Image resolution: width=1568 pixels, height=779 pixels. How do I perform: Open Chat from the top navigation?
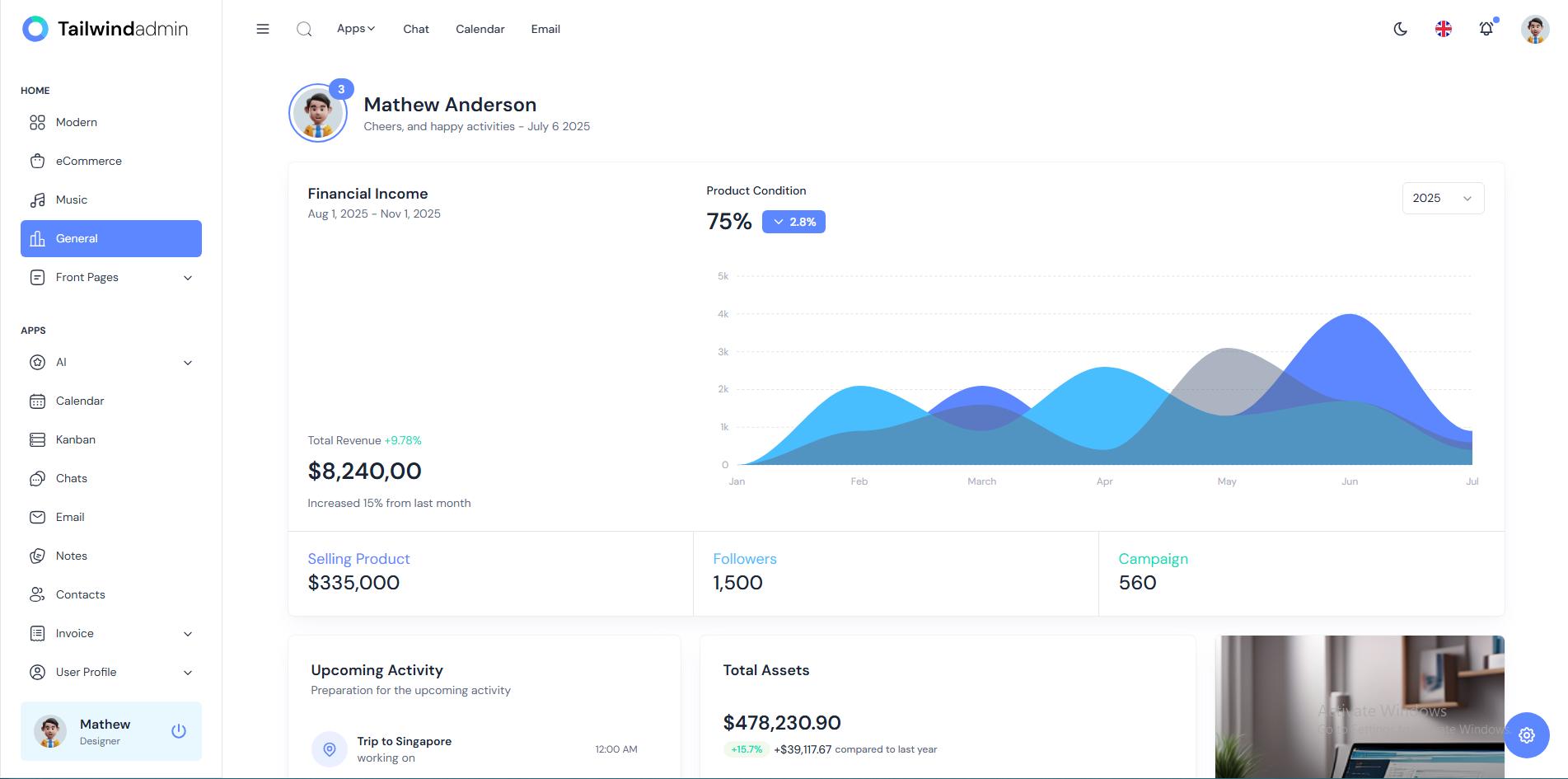415,29
